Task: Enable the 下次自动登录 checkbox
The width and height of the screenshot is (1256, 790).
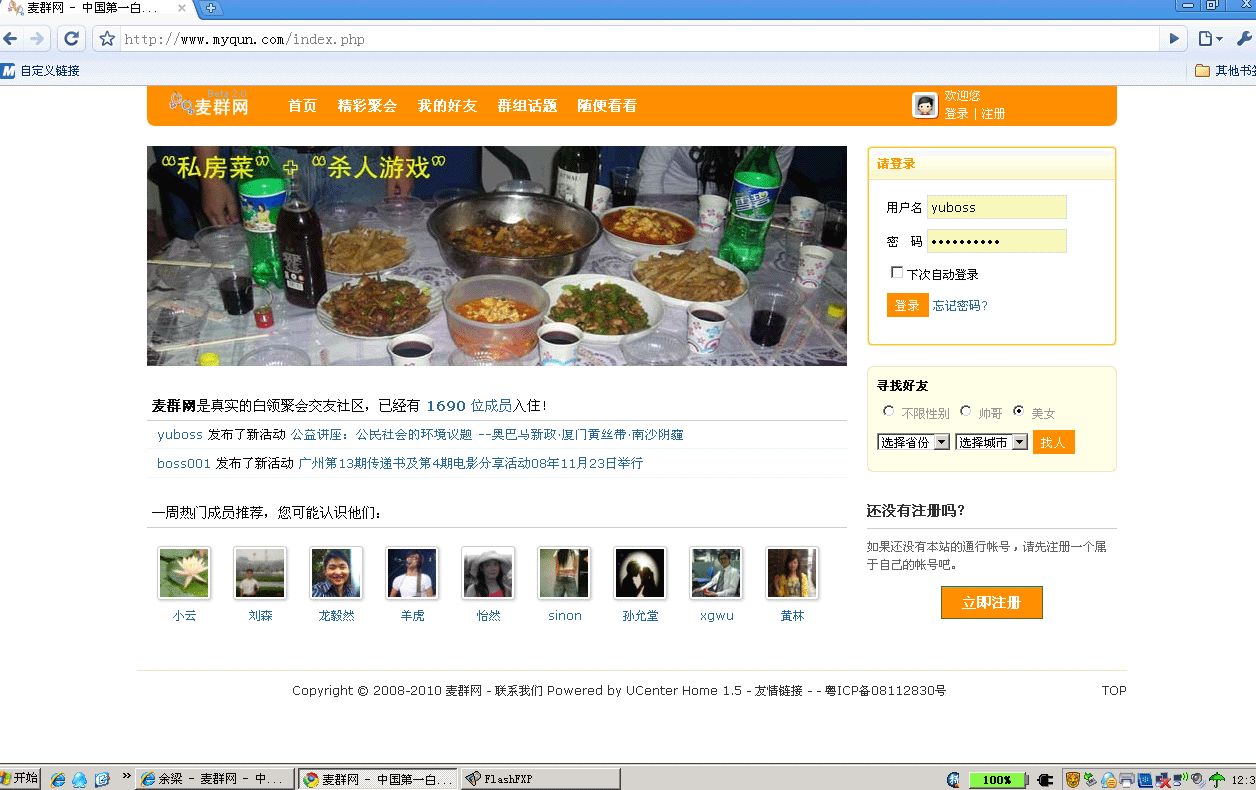Action: coord(897,272)
